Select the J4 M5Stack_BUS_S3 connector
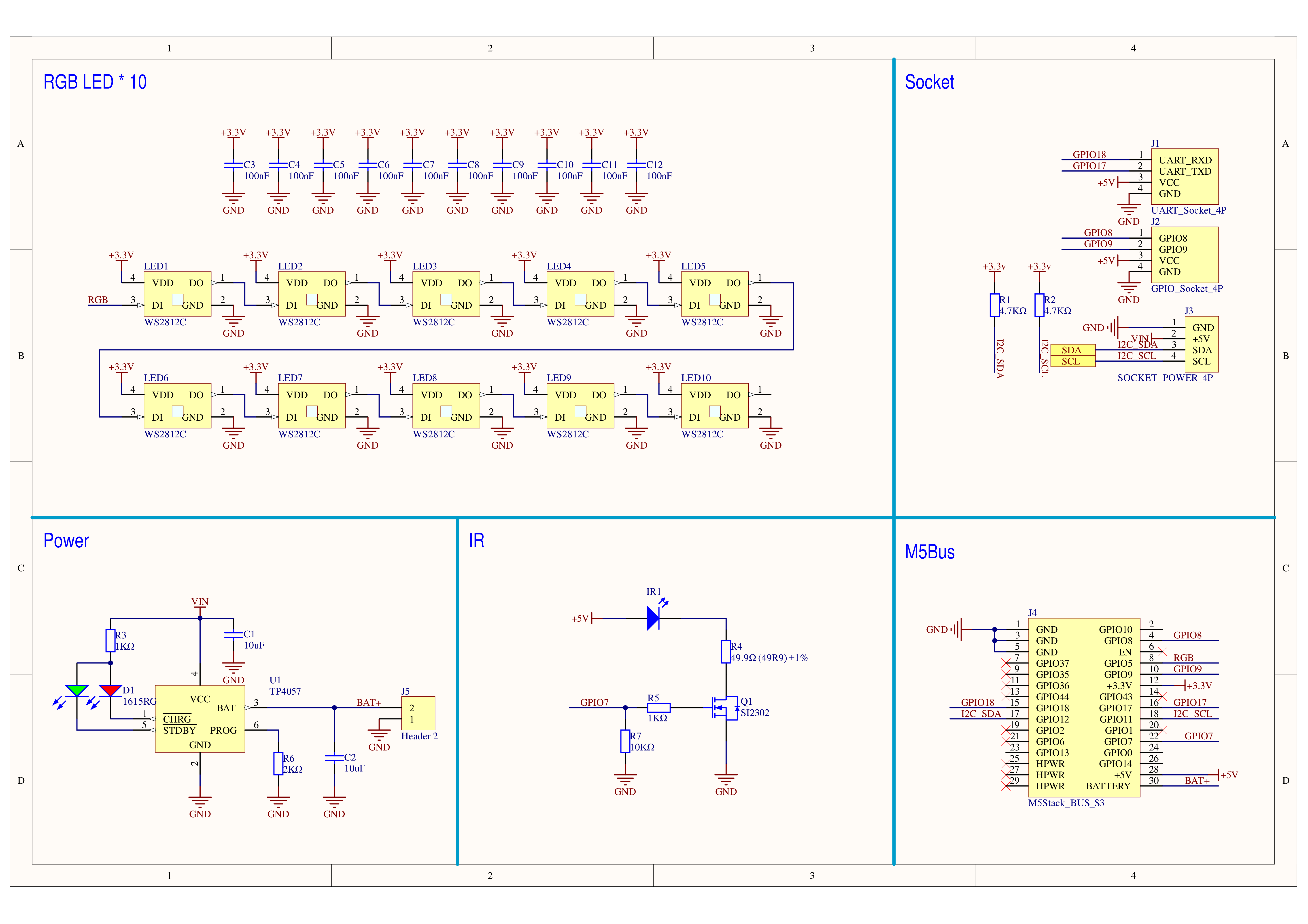The height and width of the screenshot is (924, 1308). [1084, 708]
